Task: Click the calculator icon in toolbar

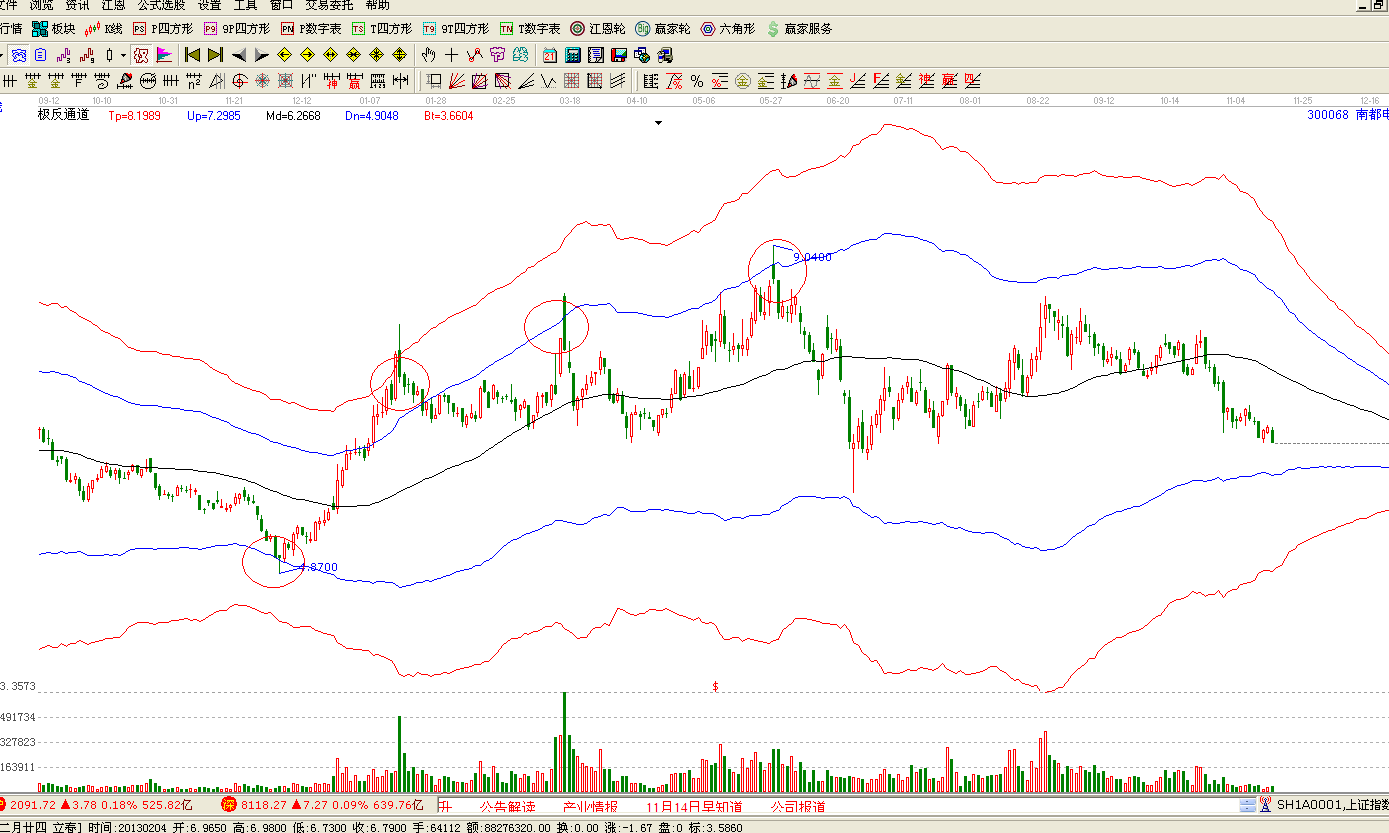Action: [x=573, y=55]
